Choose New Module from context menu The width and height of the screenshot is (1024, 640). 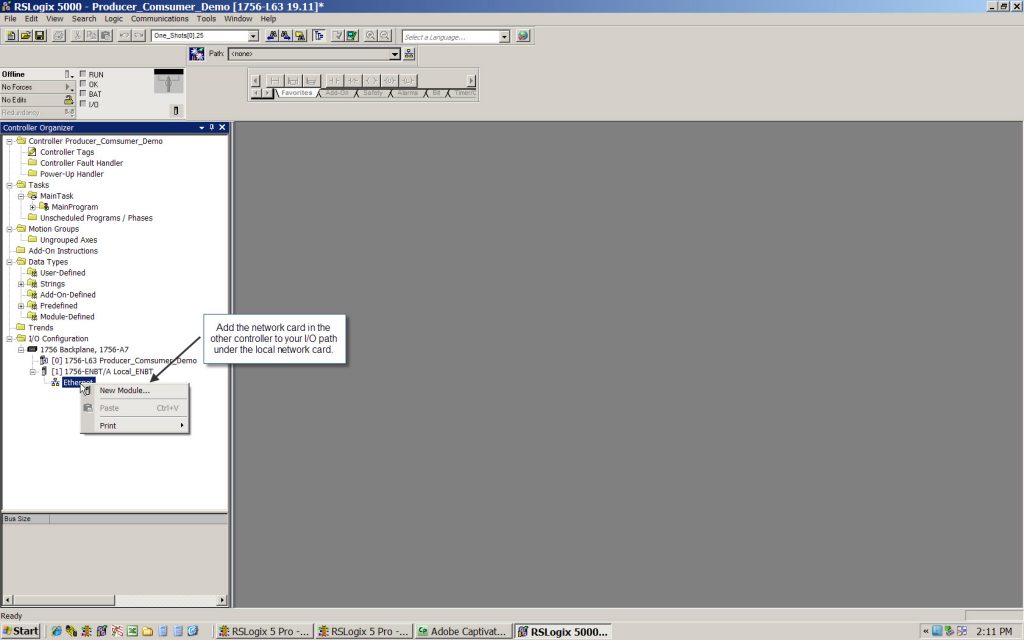(135, 391)
